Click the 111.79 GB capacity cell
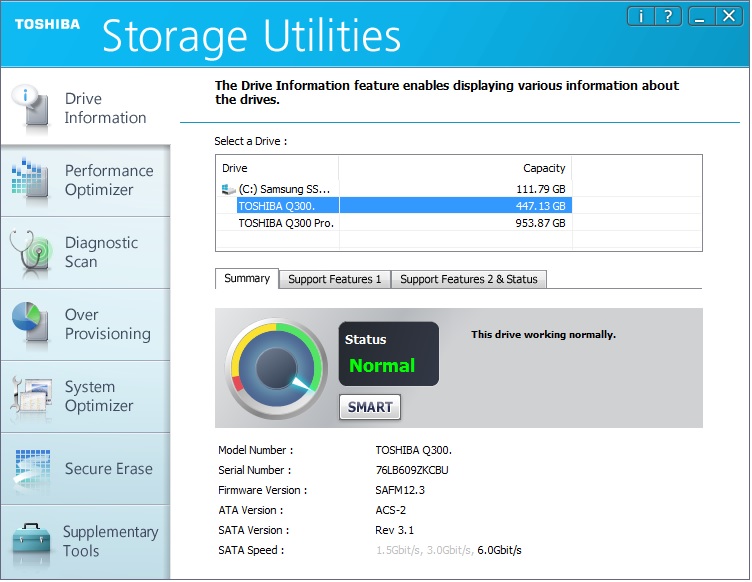This screenshot has height=582, width=752. (x=540, y=189)
